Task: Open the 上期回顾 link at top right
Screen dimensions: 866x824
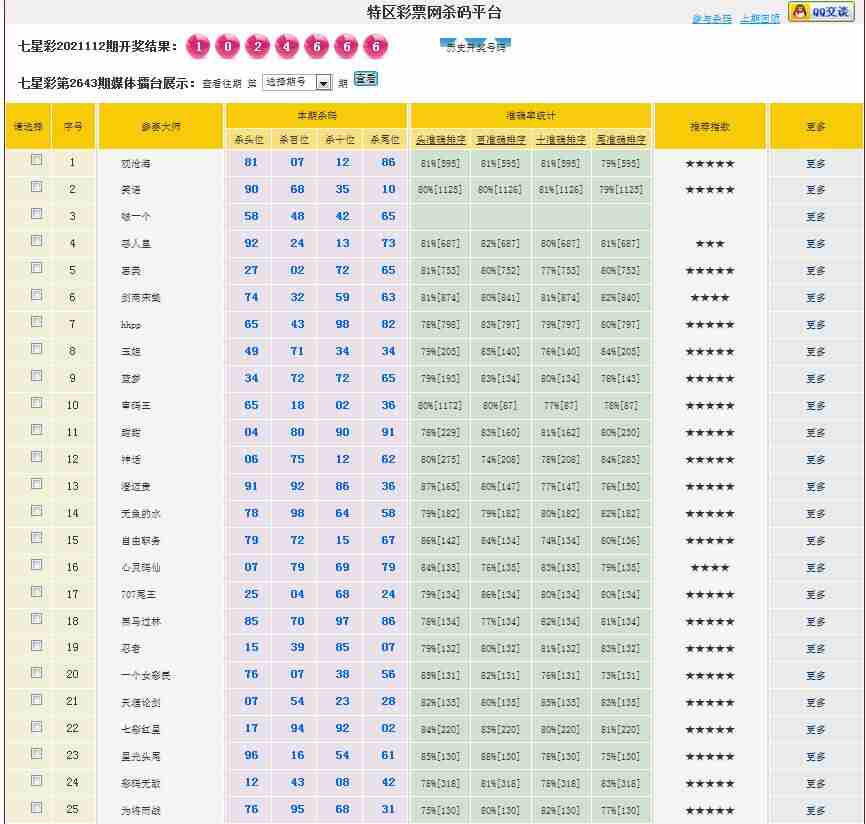Action: 760,19
